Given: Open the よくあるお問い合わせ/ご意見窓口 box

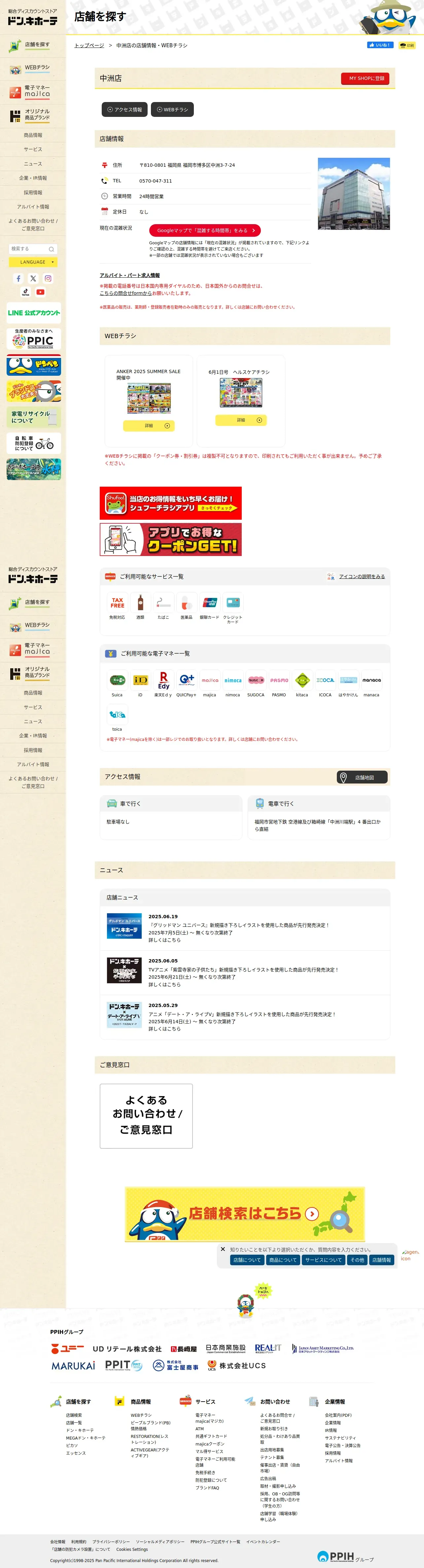Looking at the screenshot, I should 146,1116.
